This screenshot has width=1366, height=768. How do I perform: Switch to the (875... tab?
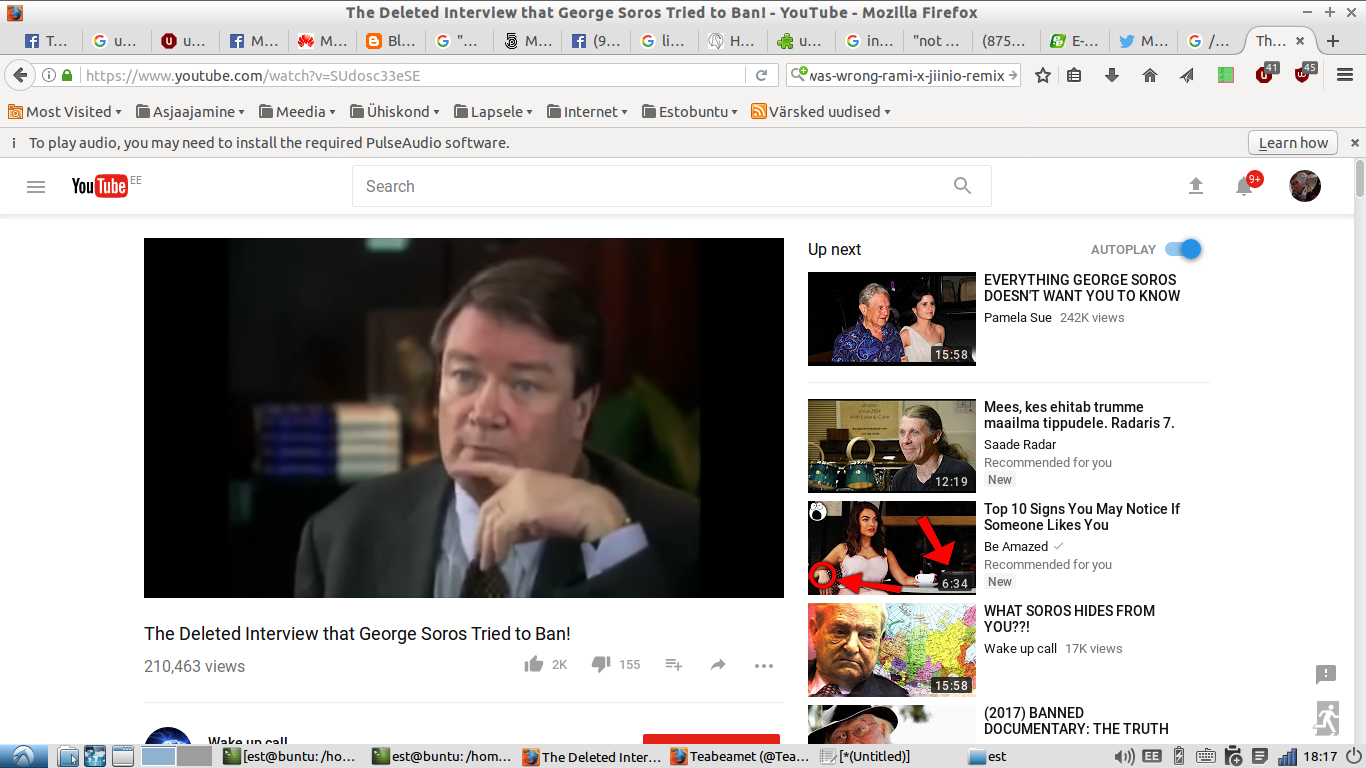click(1004, 41)
